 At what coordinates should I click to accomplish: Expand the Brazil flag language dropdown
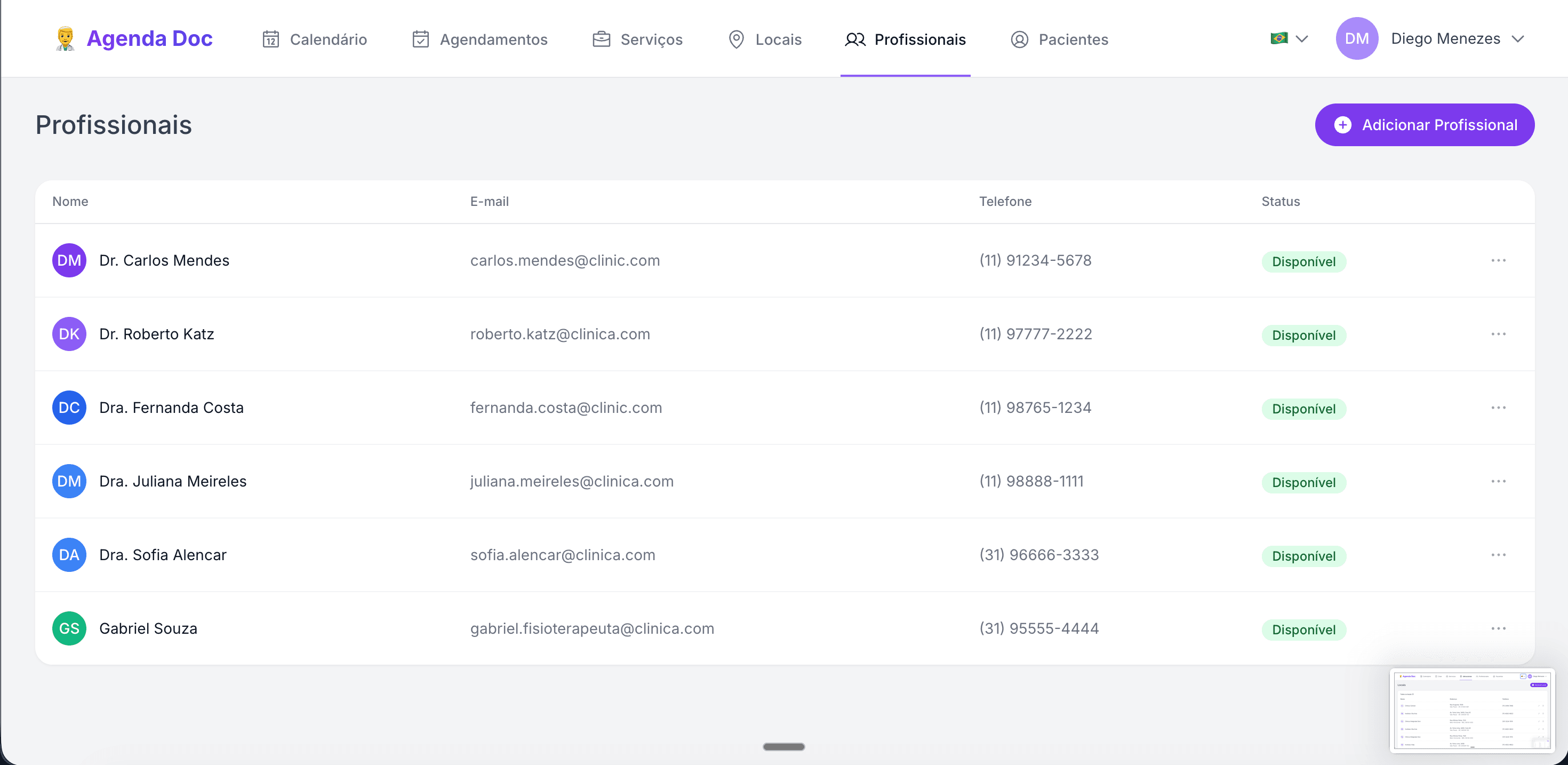[1289, 38]
